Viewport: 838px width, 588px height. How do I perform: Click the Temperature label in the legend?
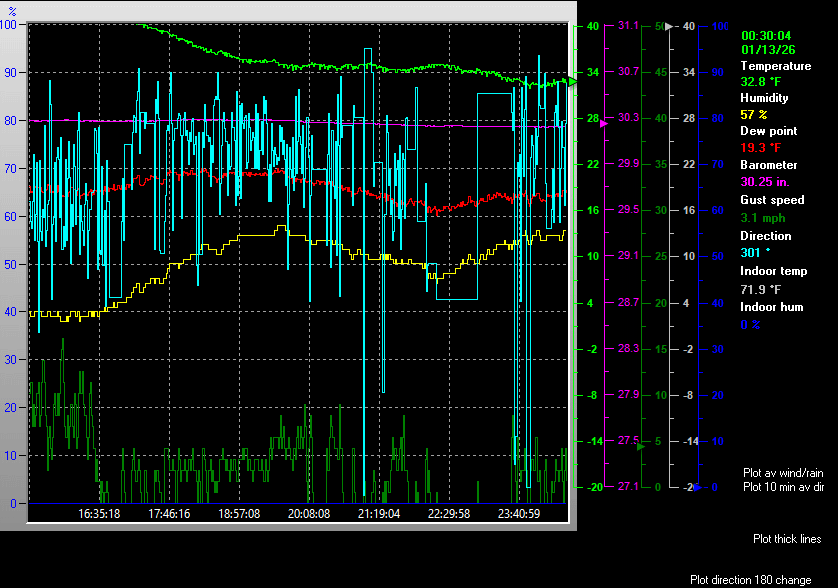coord(775,66)
